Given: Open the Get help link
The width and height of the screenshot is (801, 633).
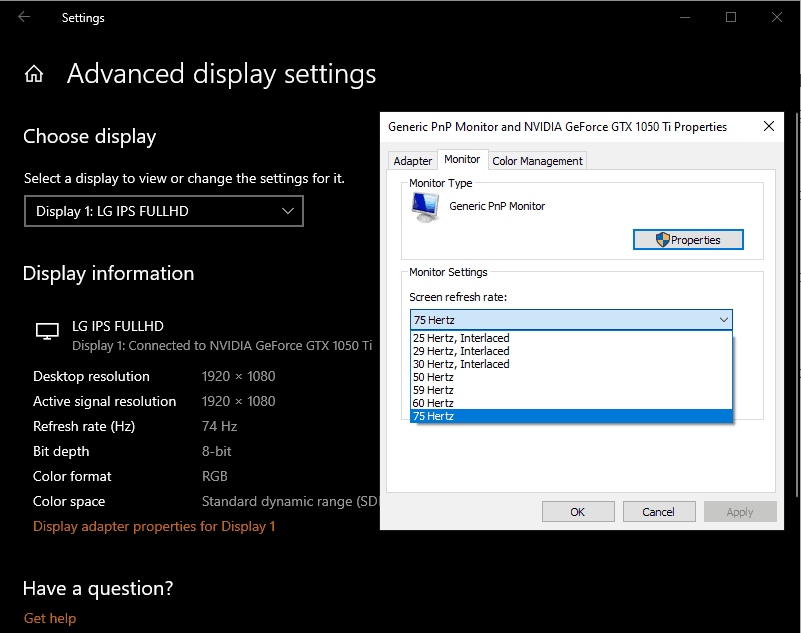Looking at the screenshot, I should pyautogui.click(x=50, y=618).
